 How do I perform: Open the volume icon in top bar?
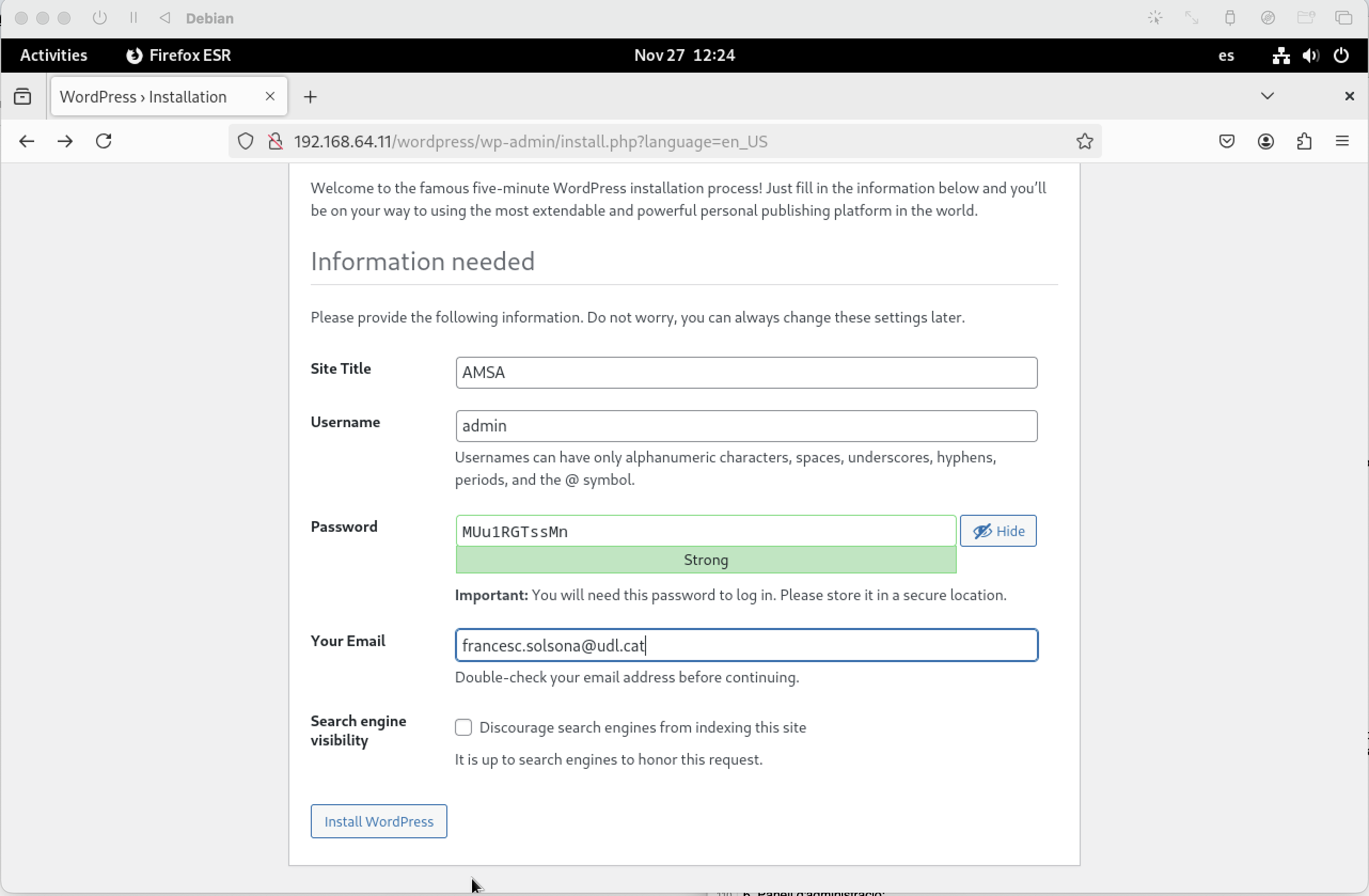(1311, 55)
